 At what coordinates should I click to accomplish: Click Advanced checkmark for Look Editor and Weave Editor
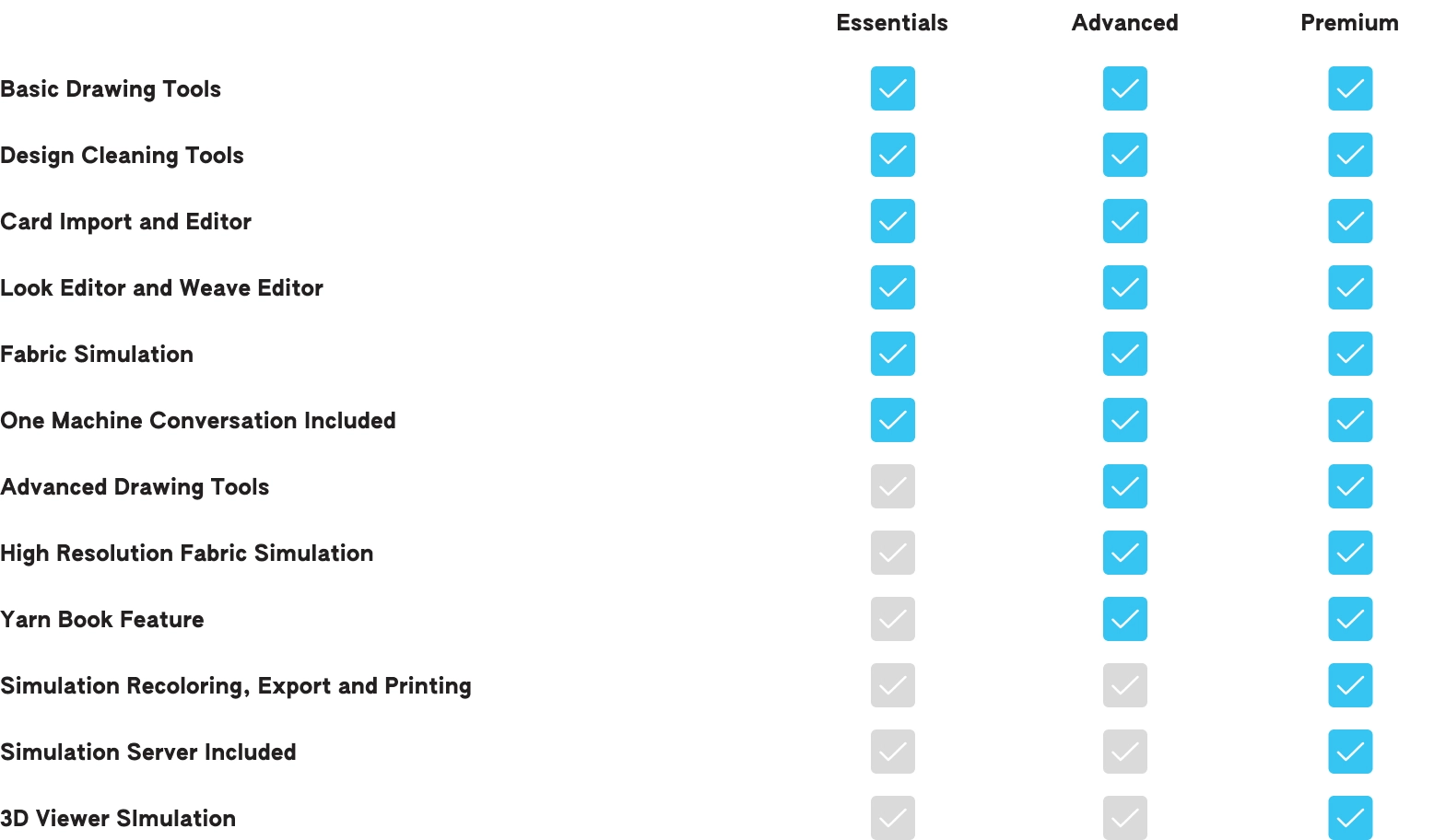[1124, 287]
